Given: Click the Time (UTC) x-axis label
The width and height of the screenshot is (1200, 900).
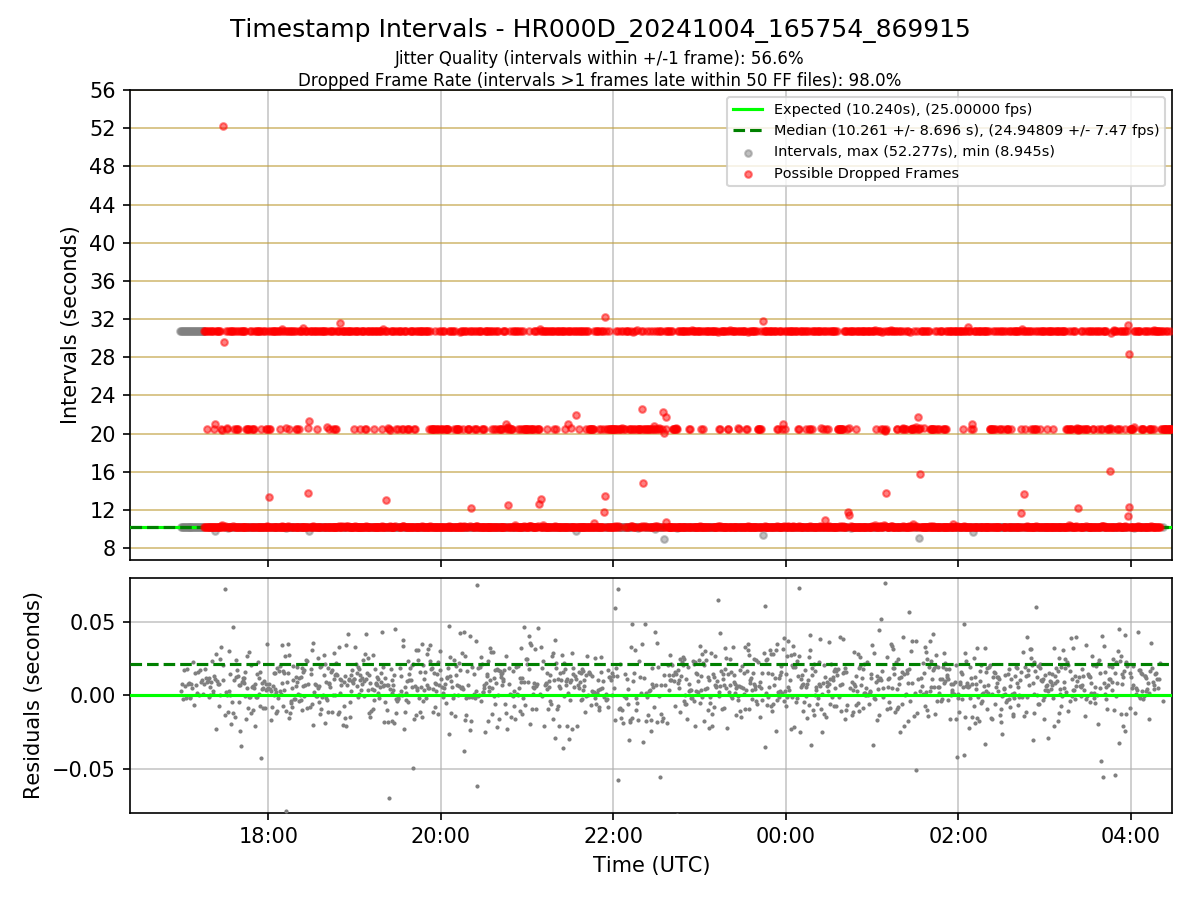Looking at the screenshot, I should point(651,865).
